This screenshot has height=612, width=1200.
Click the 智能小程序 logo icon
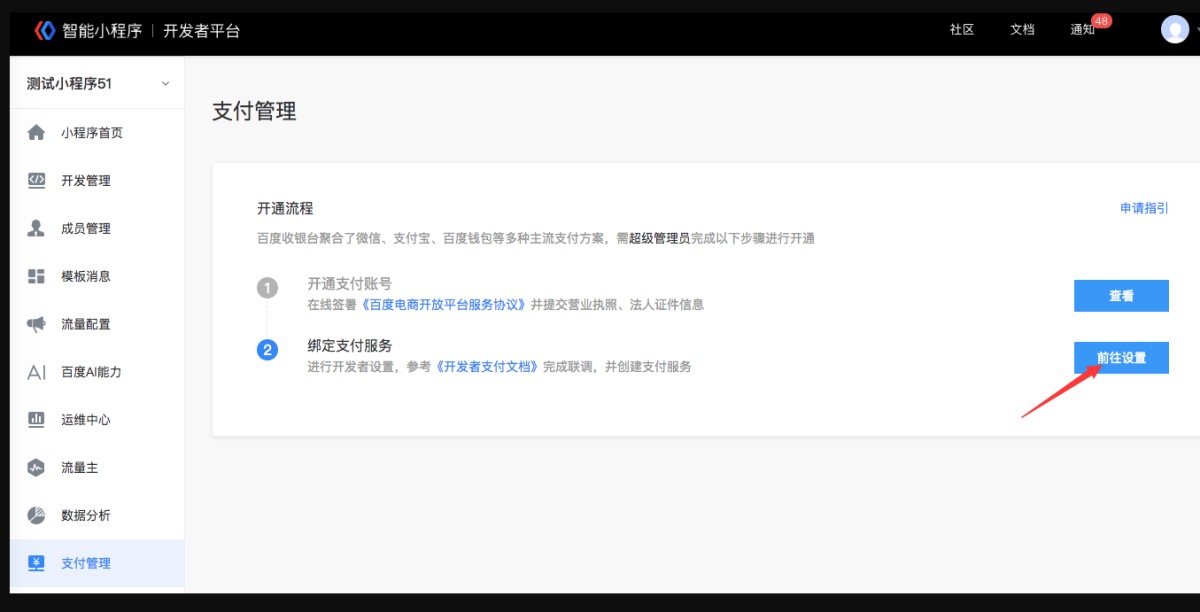(x=45, y=30)
